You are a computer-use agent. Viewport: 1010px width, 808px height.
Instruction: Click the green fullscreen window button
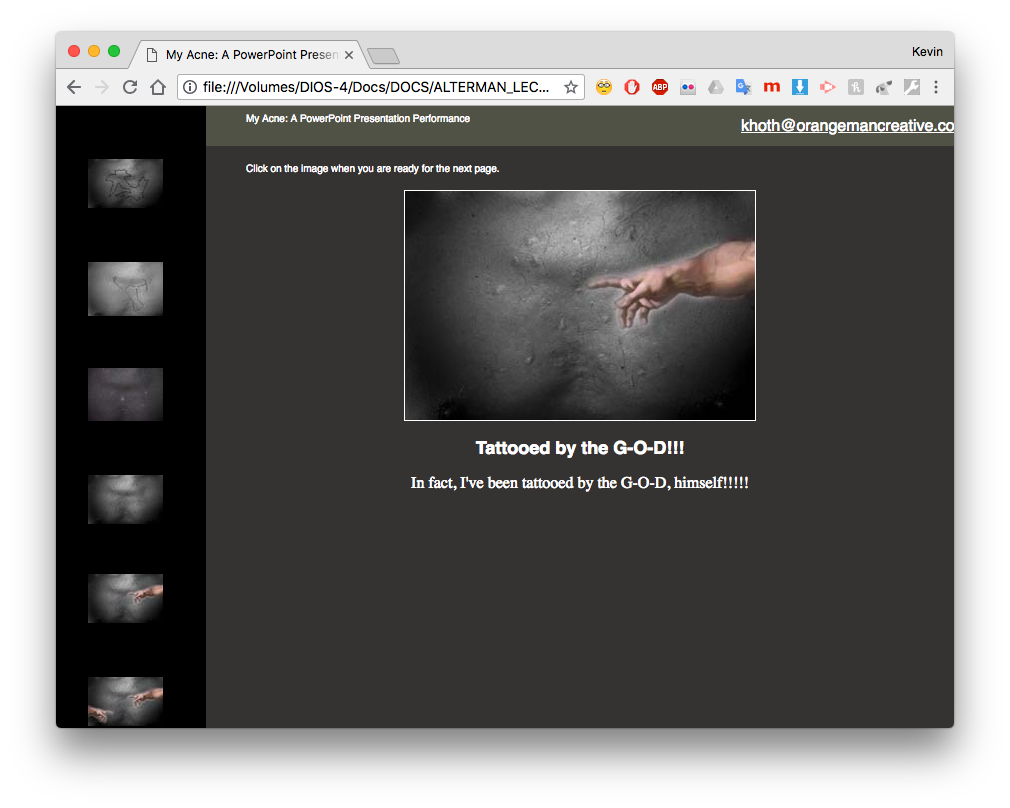click(114, 52)
